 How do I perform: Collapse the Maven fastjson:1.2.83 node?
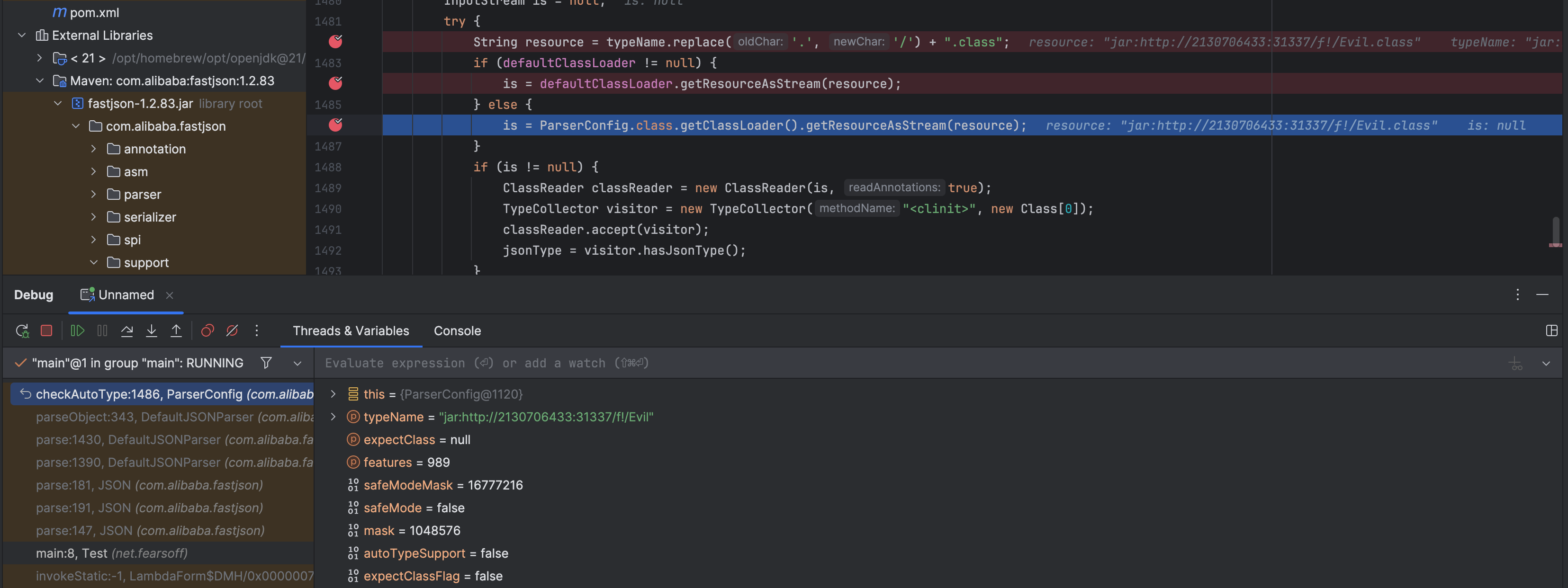[40, 81]
